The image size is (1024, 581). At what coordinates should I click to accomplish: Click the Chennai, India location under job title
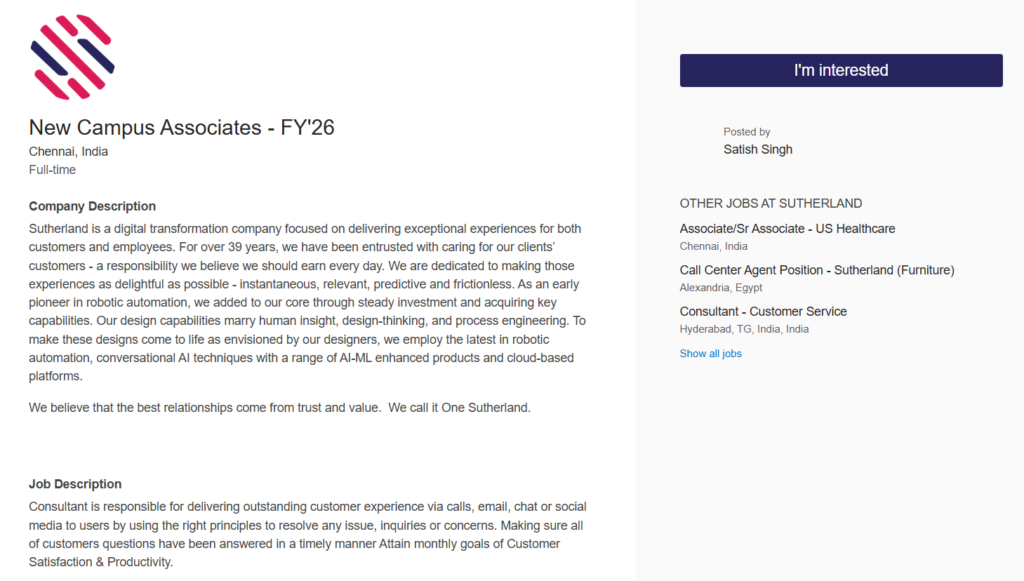[x=68, y=152]
